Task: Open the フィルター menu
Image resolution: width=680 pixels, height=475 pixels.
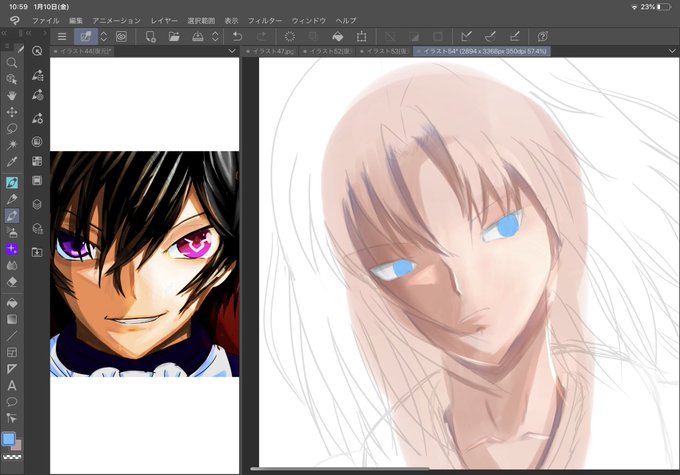Action: [x=265, y=21]
